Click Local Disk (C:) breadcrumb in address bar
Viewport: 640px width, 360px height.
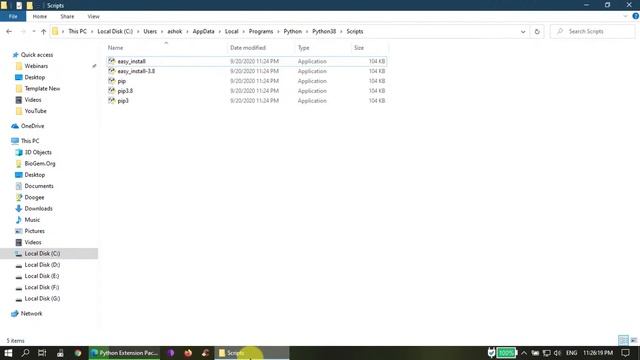pos(115,31)
